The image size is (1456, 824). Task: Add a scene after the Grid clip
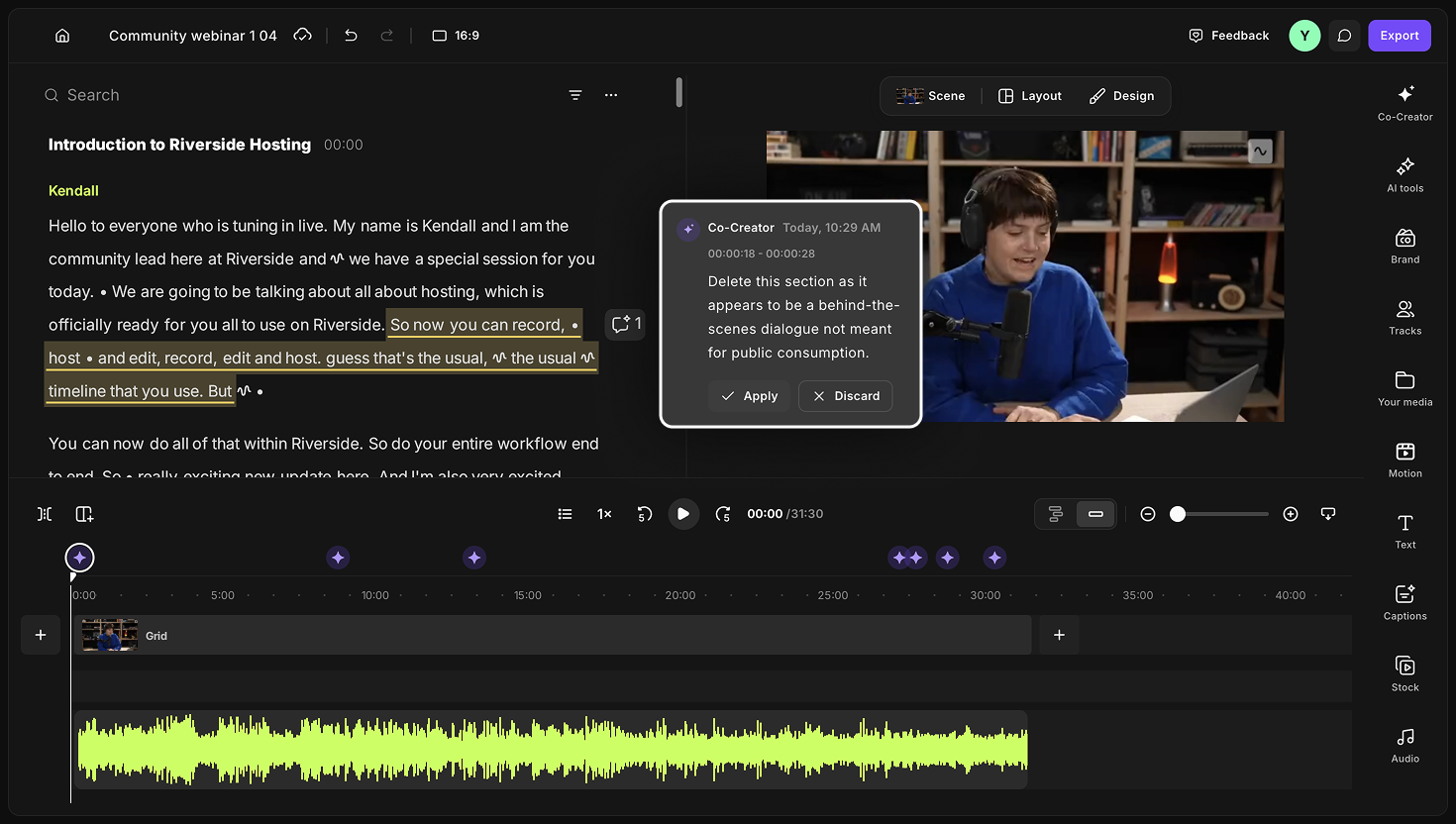[x=1059, y=635]
